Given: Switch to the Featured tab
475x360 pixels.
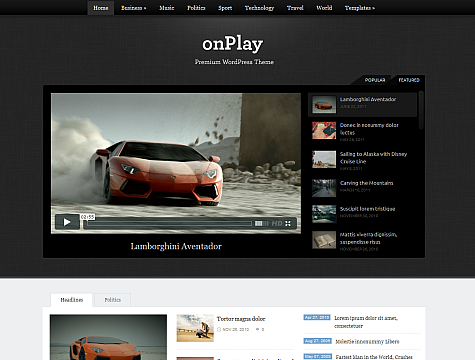Looking at the screenshot, I should [409, 80].
